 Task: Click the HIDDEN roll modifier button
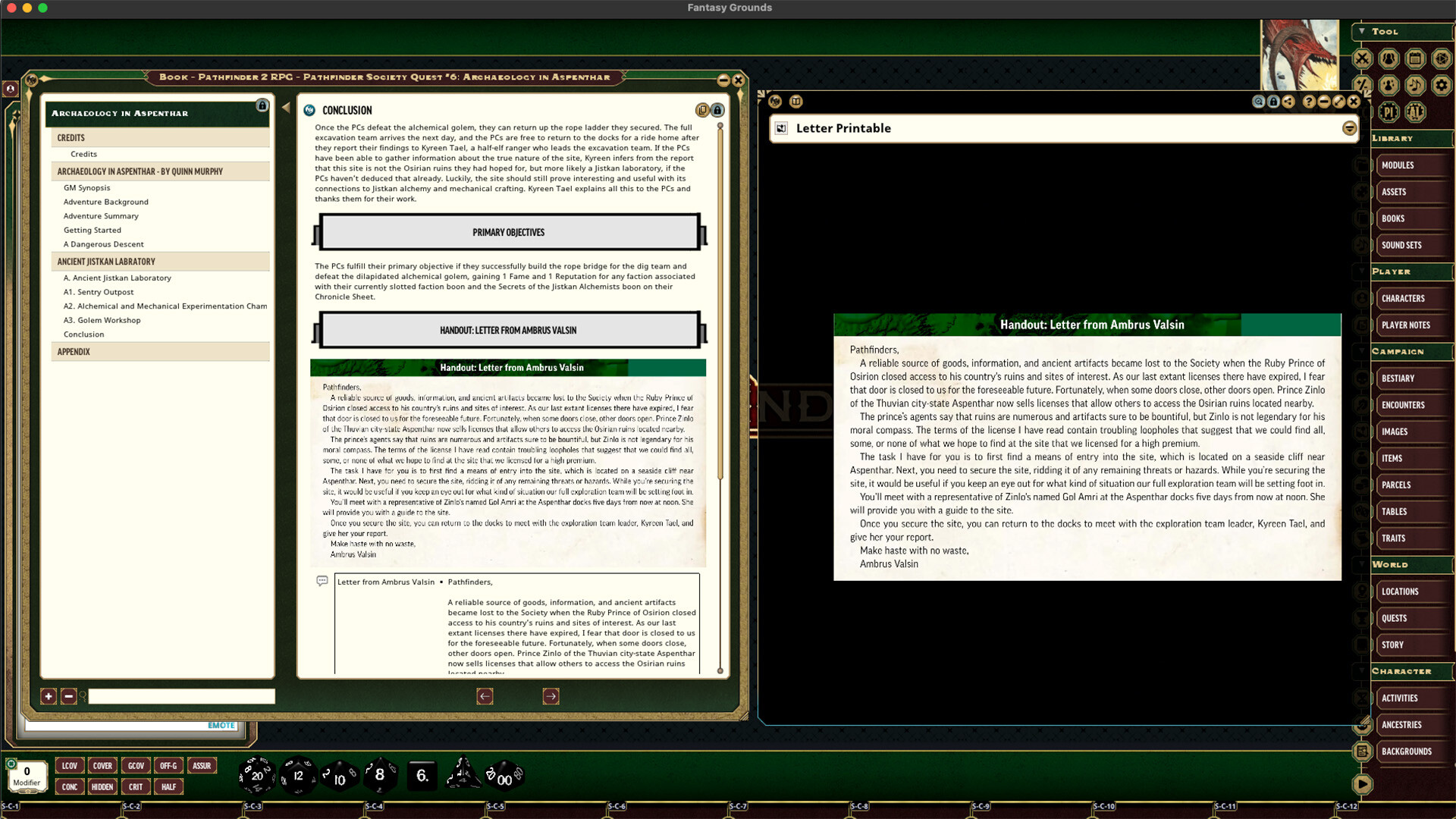pyautogui.click(x=102, y=786)
